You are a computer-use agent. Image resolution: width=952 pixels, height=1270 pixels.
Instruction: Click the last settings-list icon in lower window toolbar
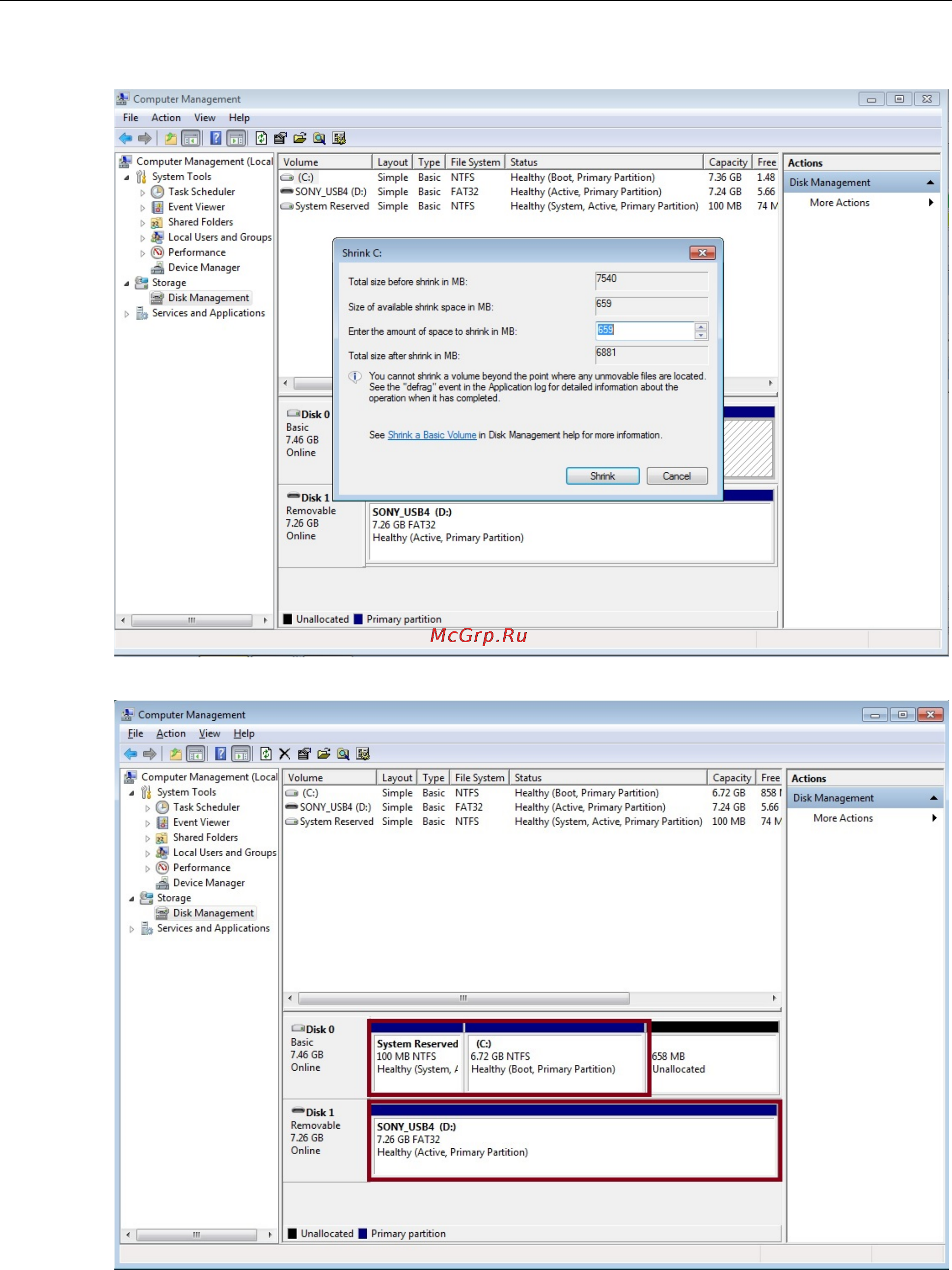point(363,754)
